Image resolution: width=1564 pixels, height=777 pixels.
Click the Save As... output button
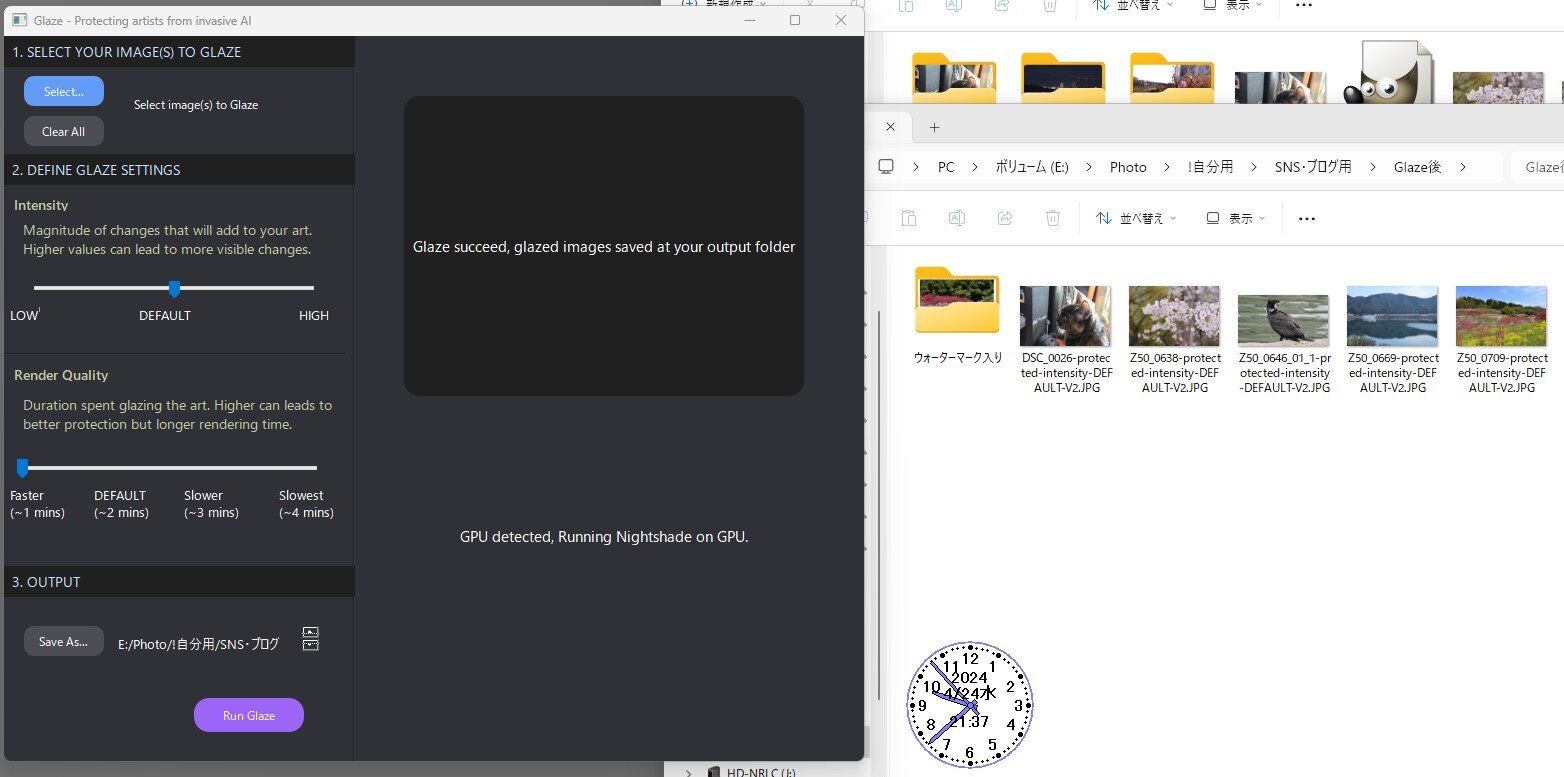(x=64, y=641)
